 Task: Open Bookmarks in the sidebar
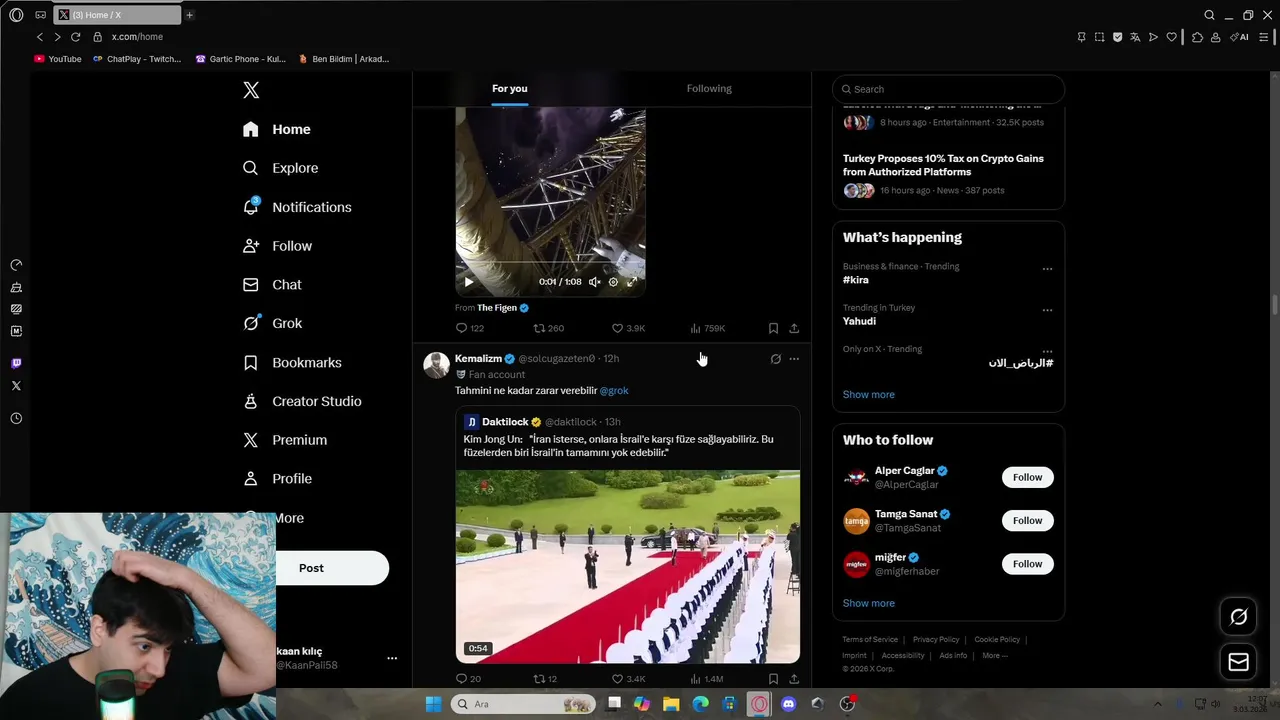(292, 362)
